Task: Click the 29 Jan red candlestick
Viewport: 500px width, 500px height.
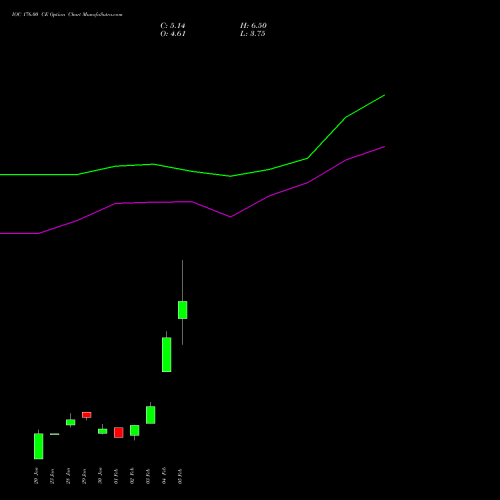Action: 87,415
